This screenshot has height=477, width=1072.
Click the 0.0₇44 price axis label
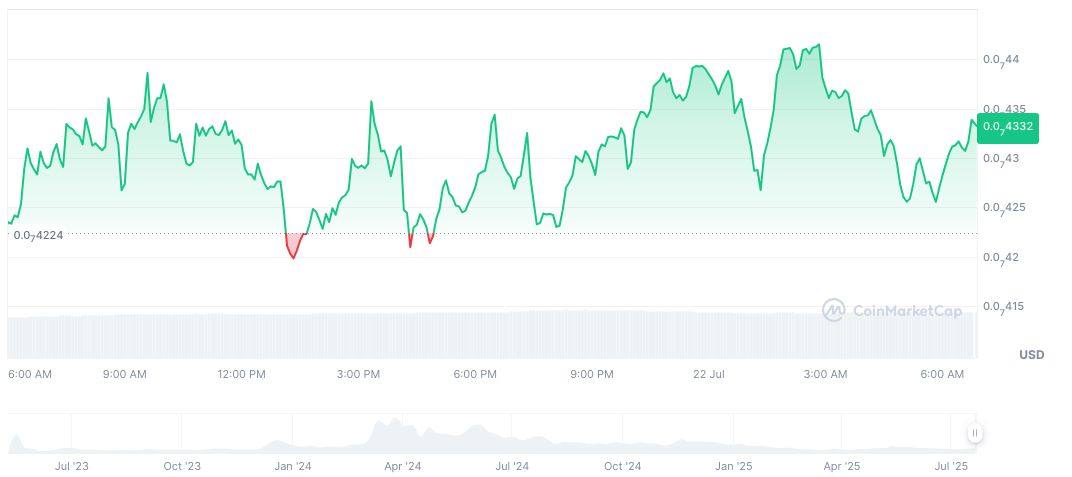point(1001,60)
